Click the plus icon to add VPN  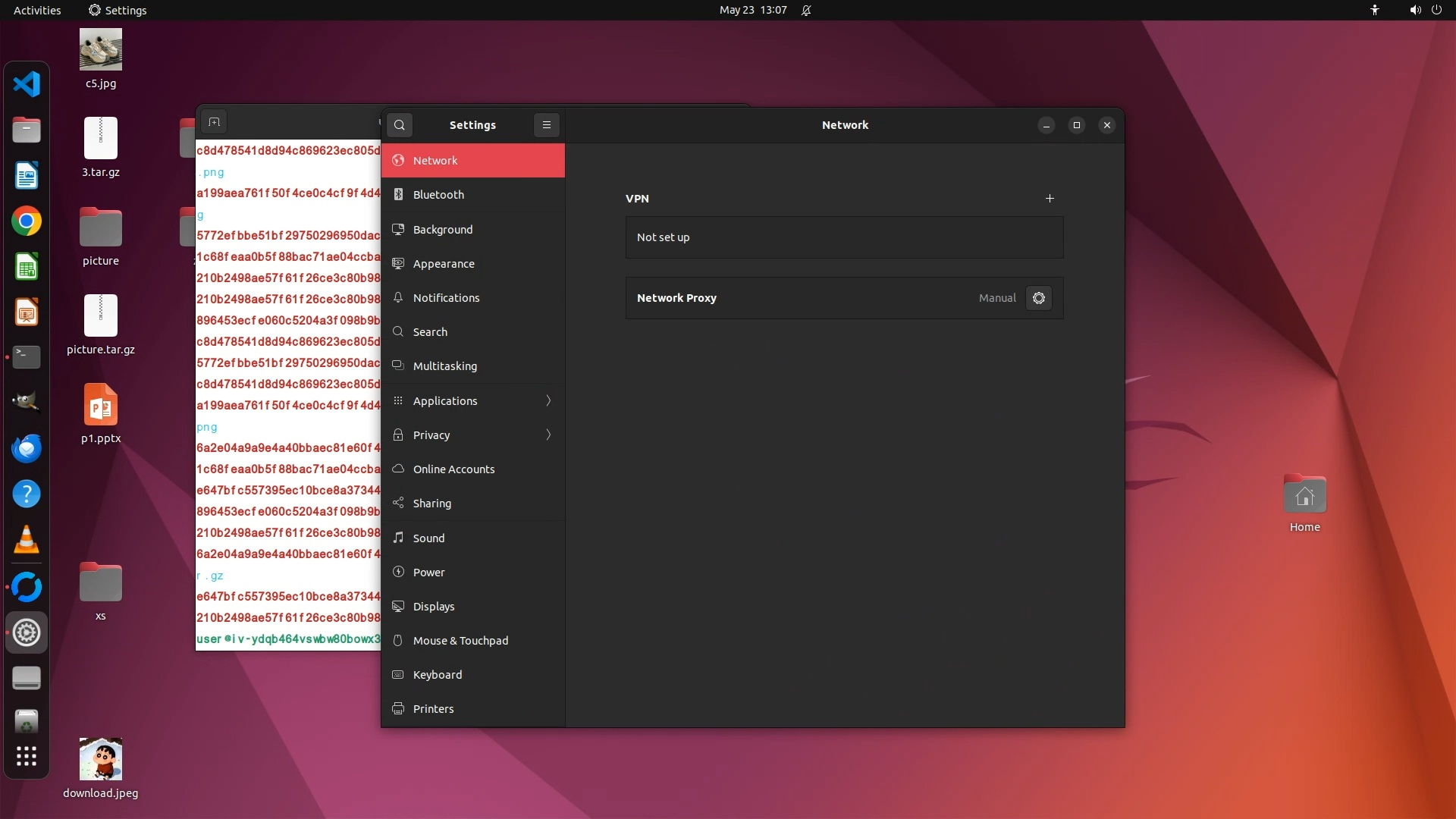tap(1050, 199)
